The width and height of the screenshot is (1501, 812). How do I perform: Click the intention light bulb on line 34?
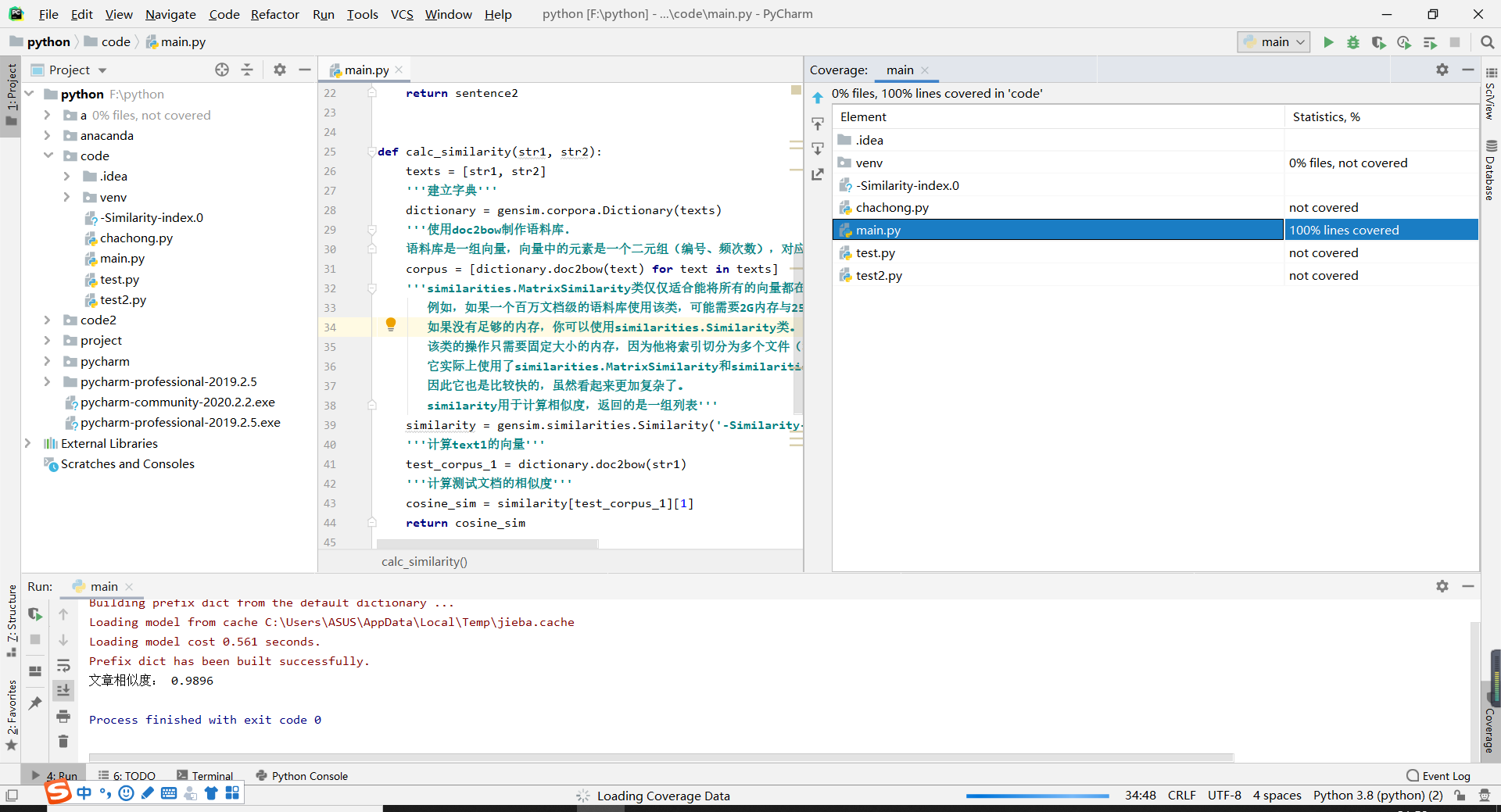(391, 324)
